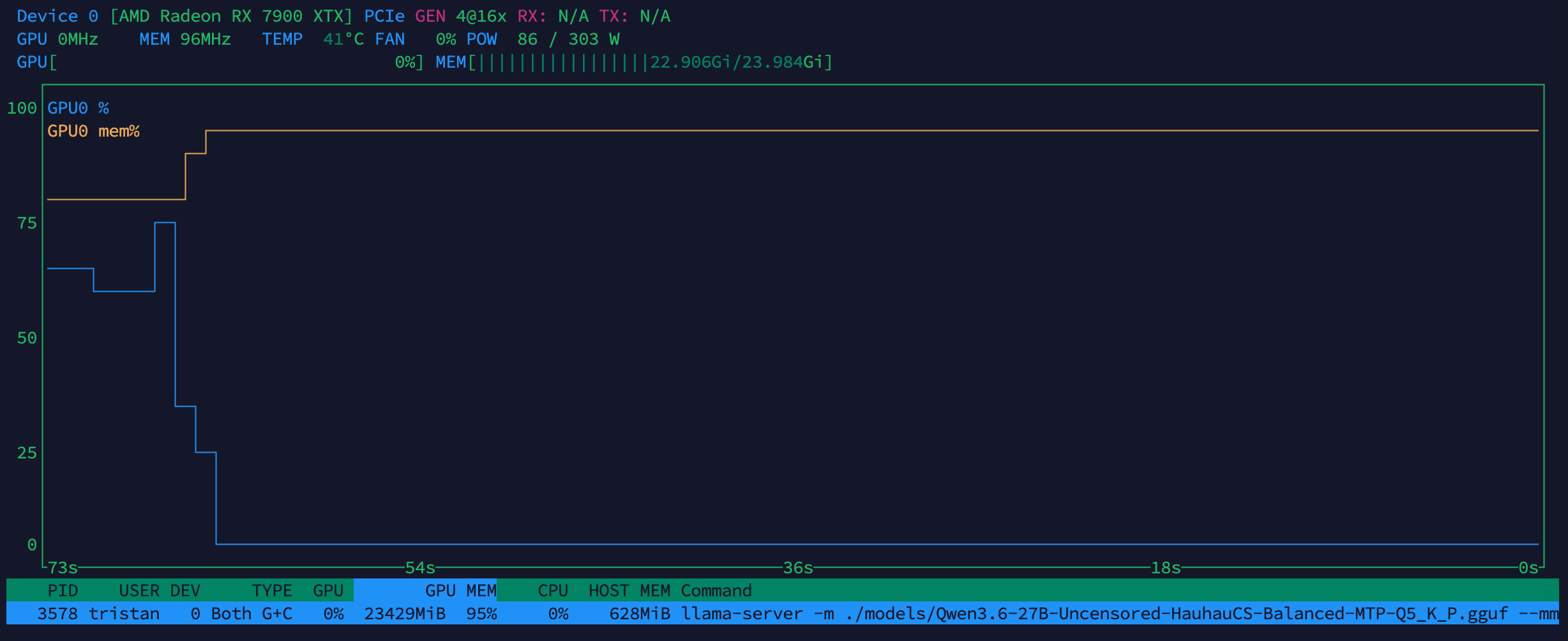Click the CPU column header
The width and height of the screenshot is (1568, 641).
pos(553,591)
